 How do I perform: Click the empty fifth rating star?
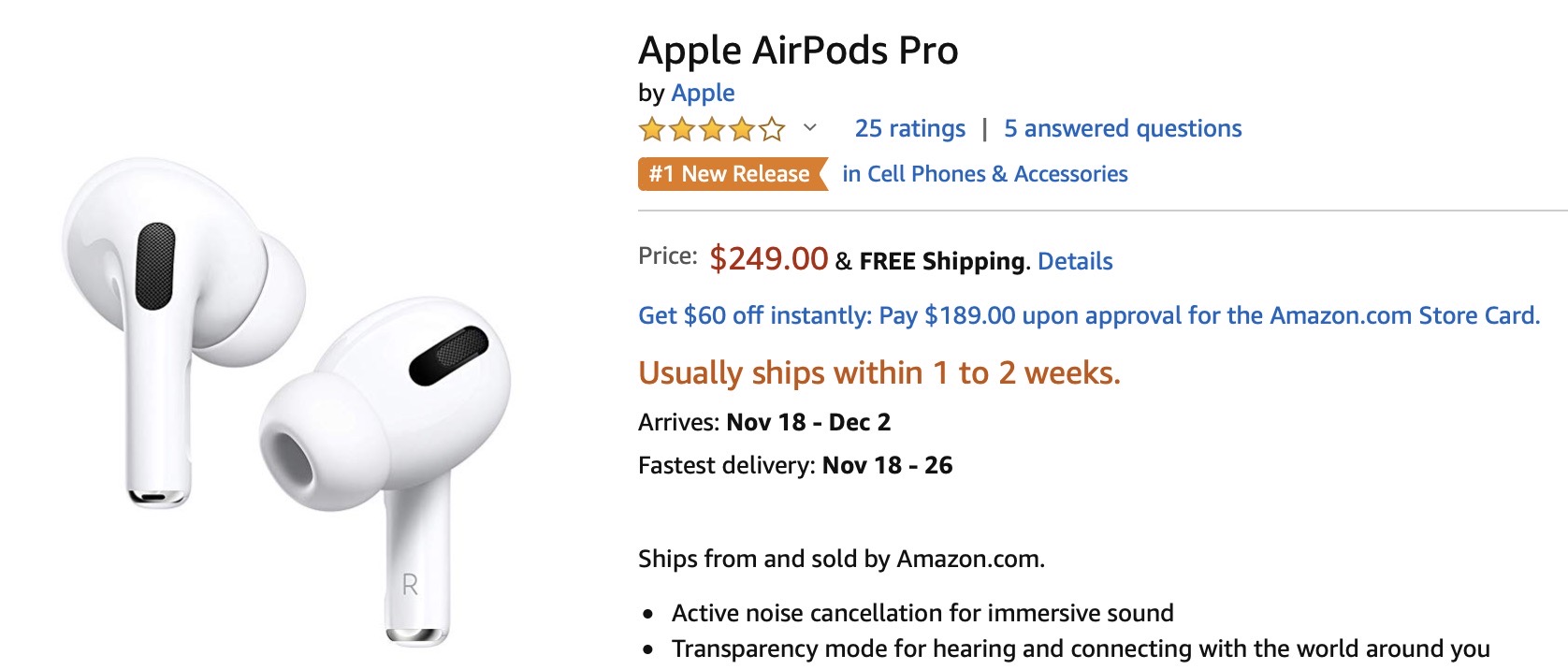(772, 129)
